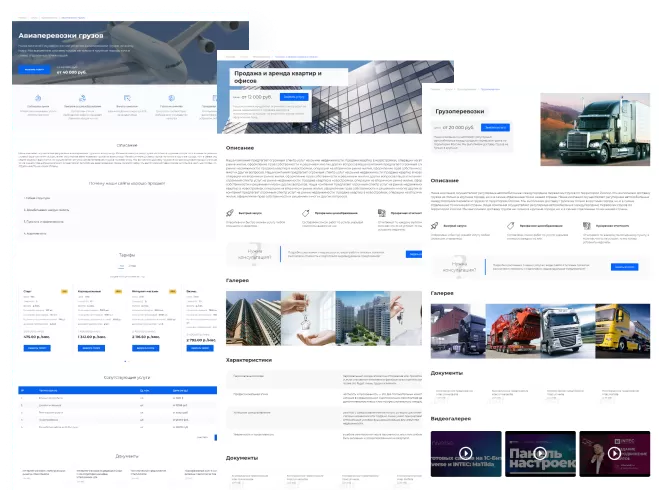The height and width of the screenshot is (490, 659).
Task: Play the first video in Видеогалерея
Action: (466, 452)
